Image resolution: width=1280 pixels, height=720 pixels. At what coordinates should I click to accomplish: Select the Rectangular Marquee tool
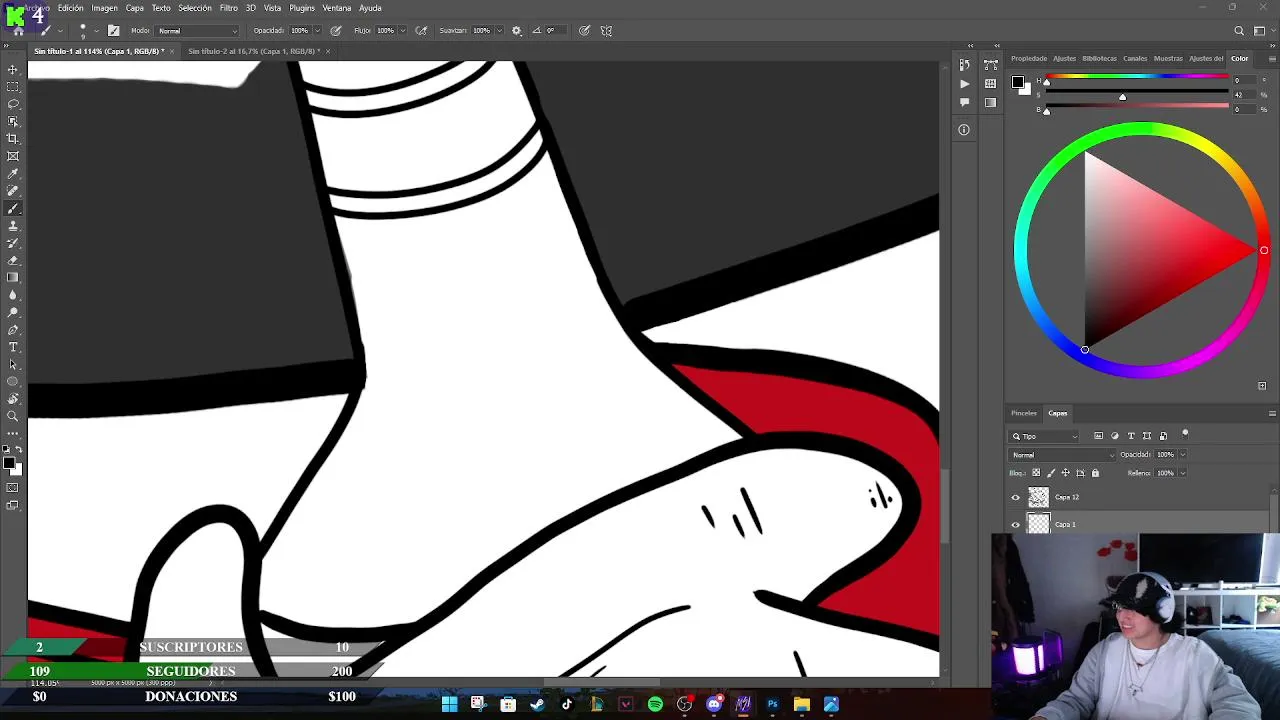(x=13, y=87)
